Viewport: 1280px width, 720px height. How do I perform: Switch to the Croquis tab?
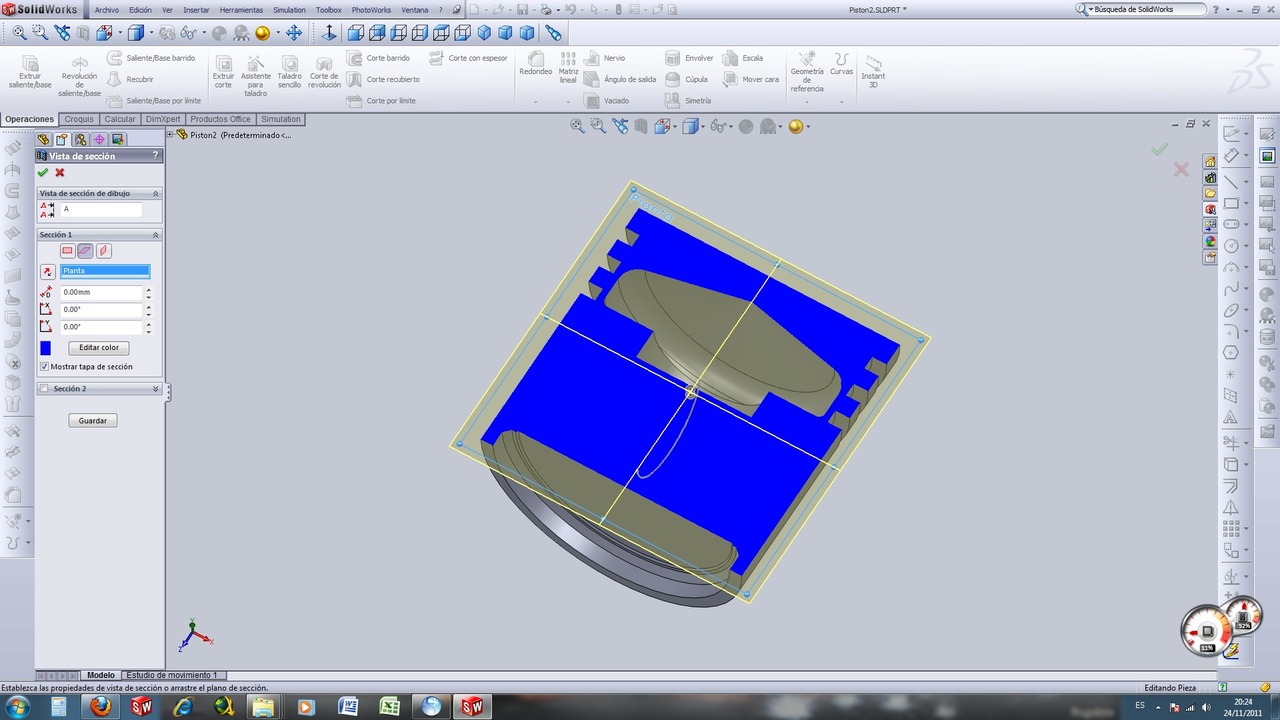pyautogui.click(x=79, y=119)
